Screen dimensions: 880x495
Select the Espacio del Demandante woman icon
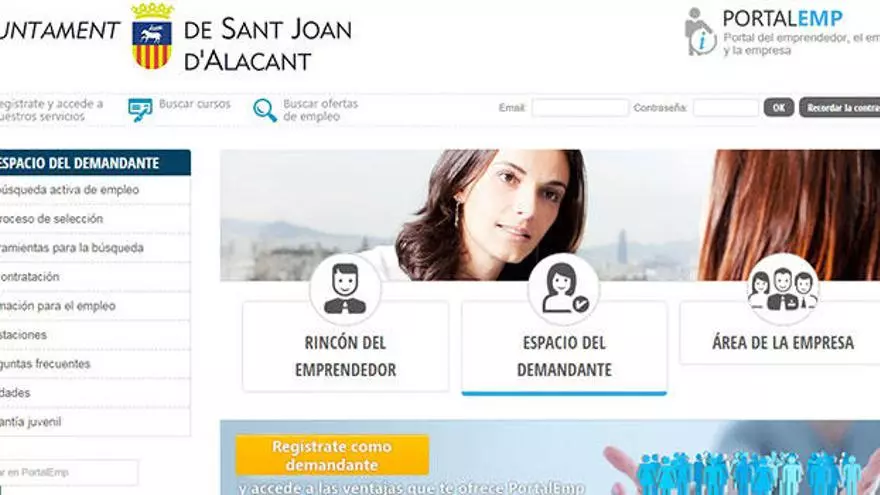click(x=564, y=288)
